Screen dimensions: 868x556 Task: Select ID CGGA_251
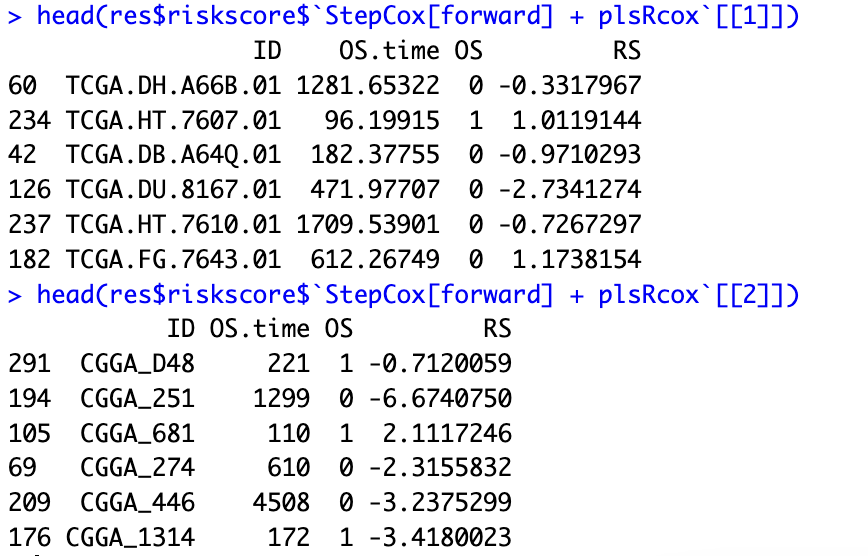(137, 399)
